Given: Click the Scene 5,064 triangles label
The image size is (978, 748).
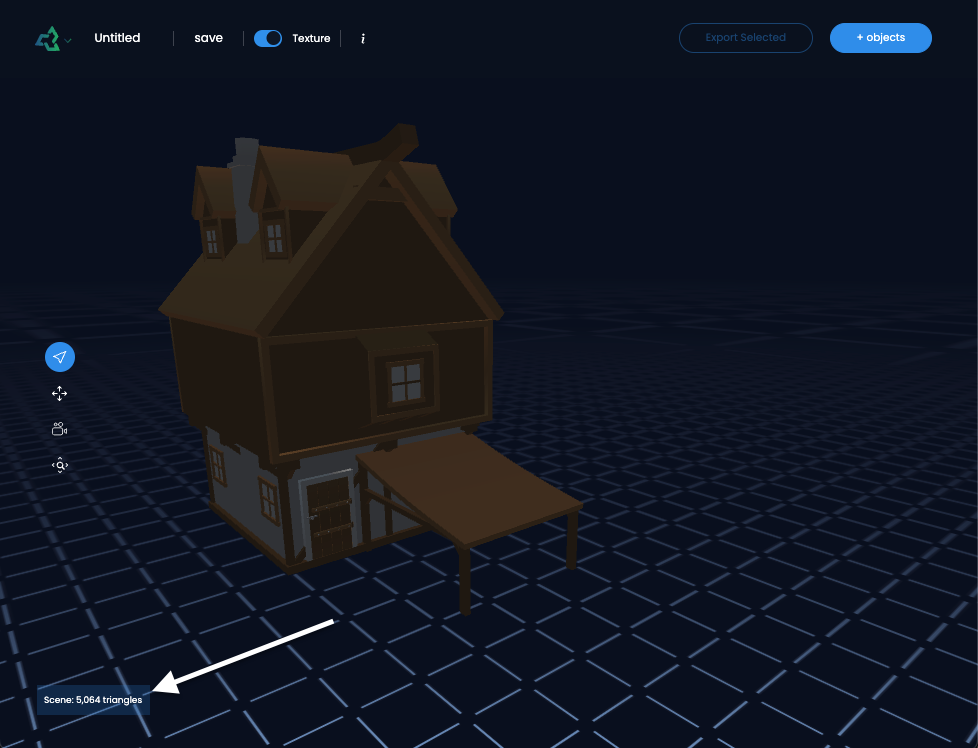Looking at the screenshot, I should pyautogui.click(x=93, y=700).
